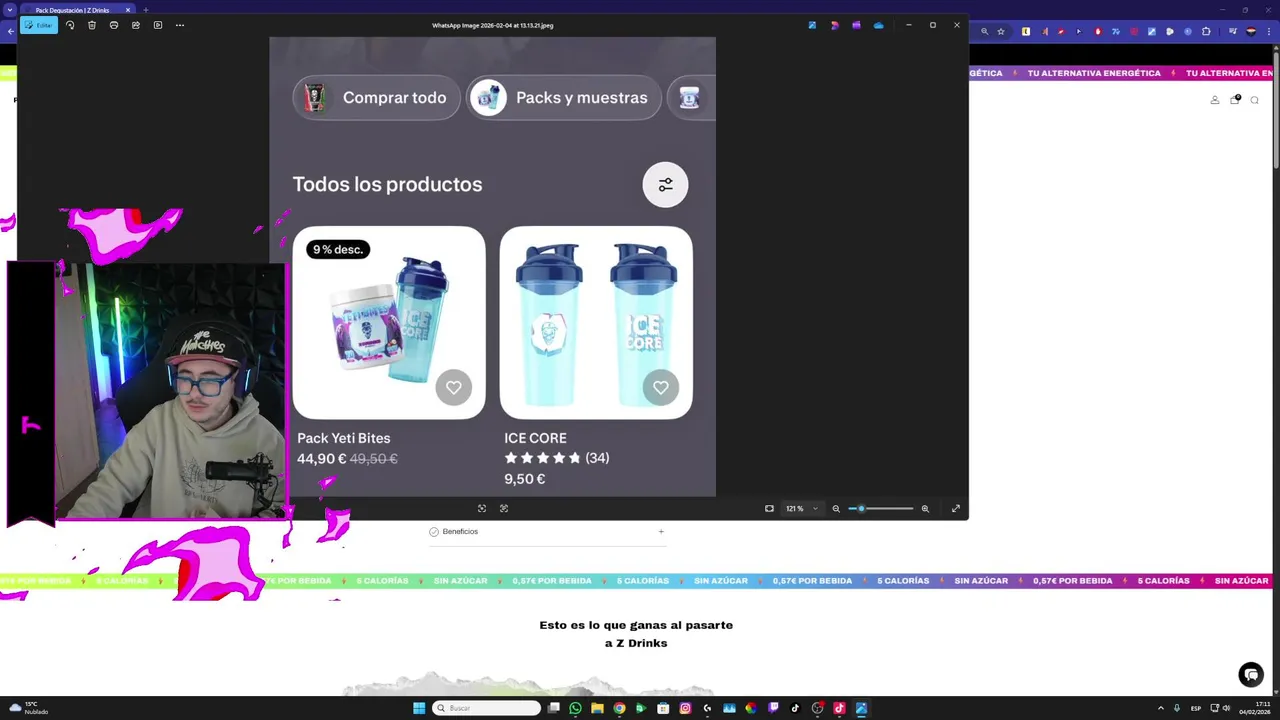
Task: Click the Pack Yeti Bites product title
Action: pos(344,438)
